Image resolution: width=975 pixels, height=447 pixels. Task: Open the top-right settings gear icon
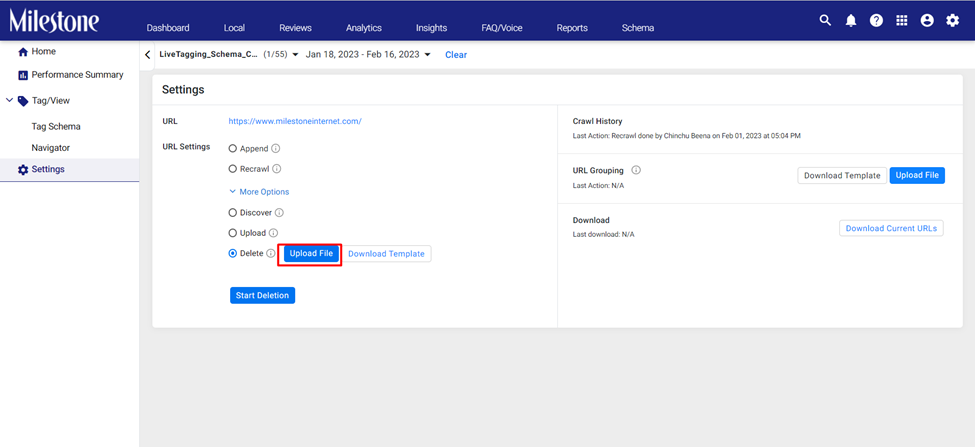coord(953,21)
